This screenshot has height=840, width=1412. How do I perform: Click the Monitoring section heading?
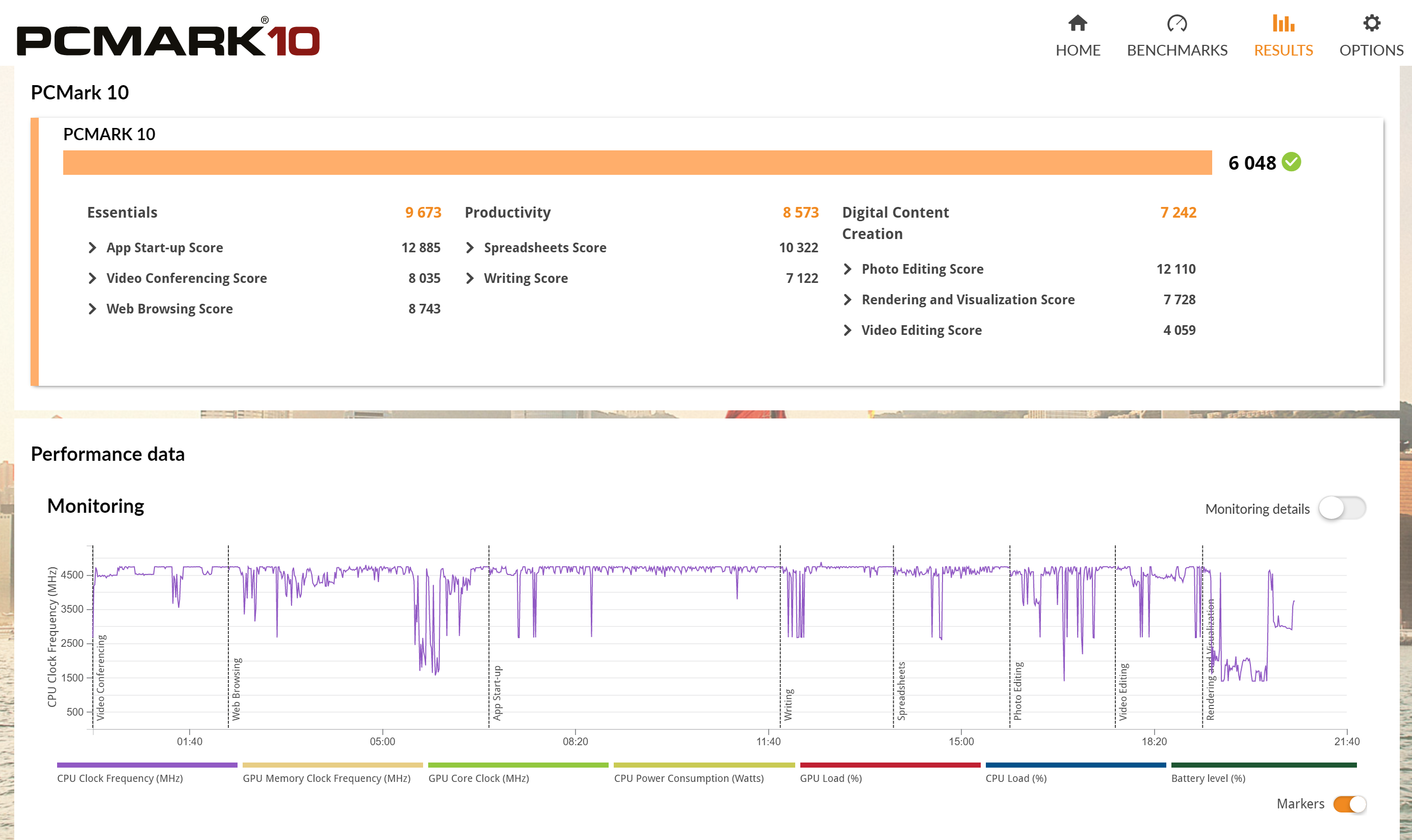click(96, 506)
